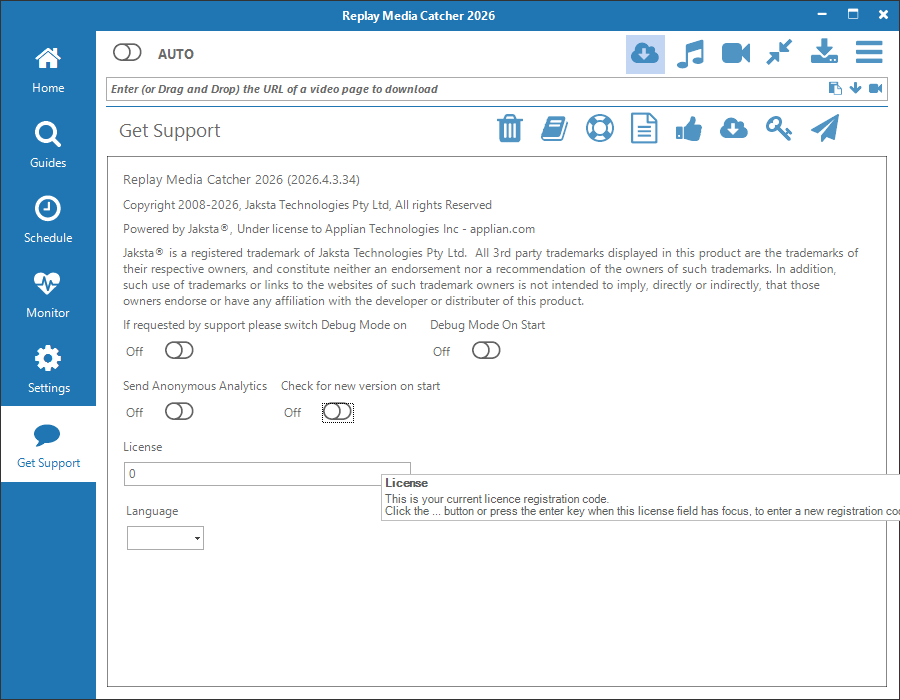
Task: Click the License code field
Action: (267, 474)
